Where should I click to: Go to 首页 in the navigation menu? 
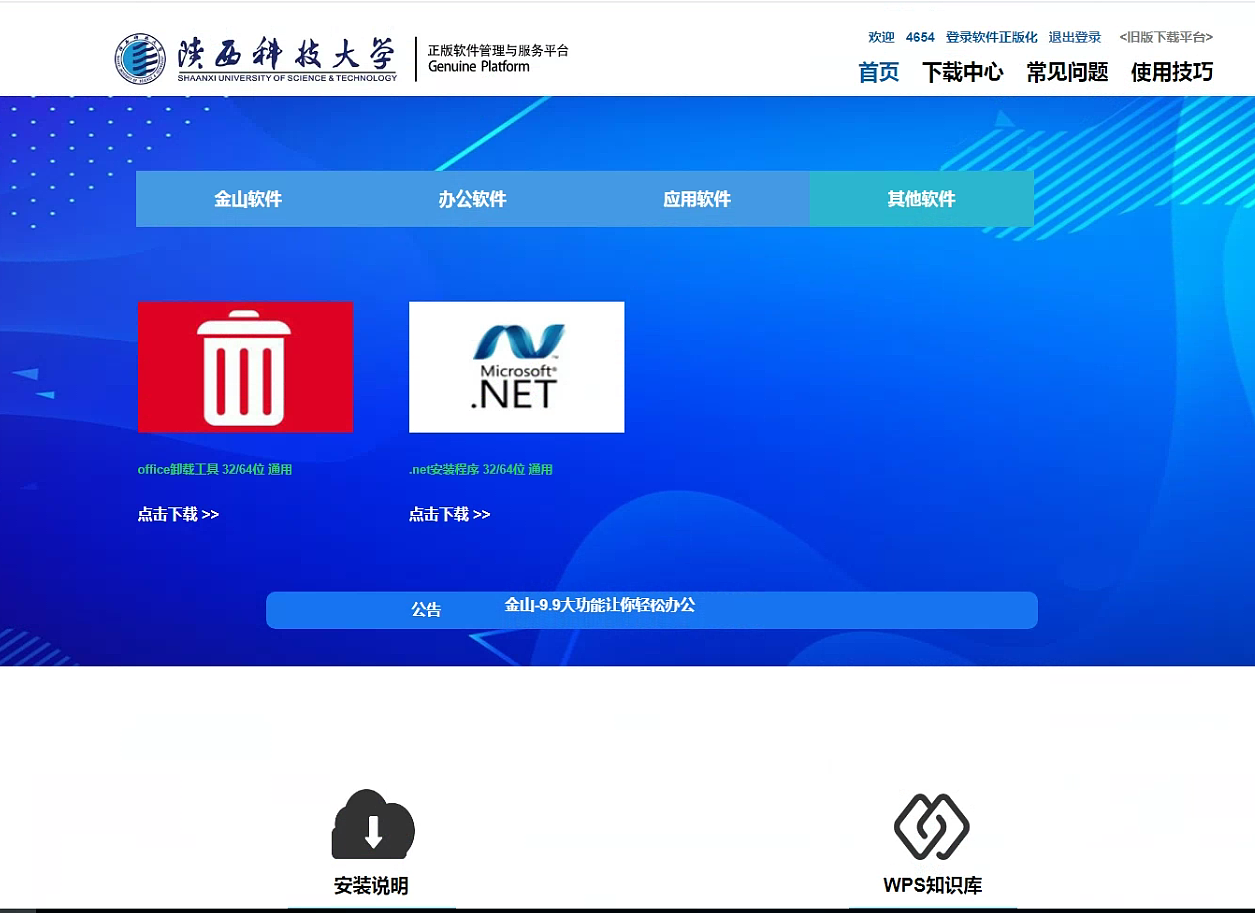pyautogui.click(x=878, y=72)
